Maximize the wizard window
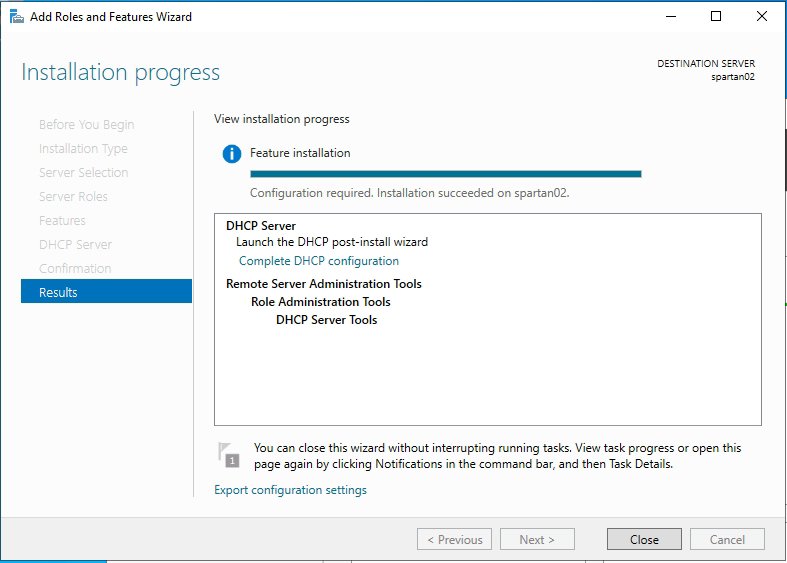 click(716, 16)
